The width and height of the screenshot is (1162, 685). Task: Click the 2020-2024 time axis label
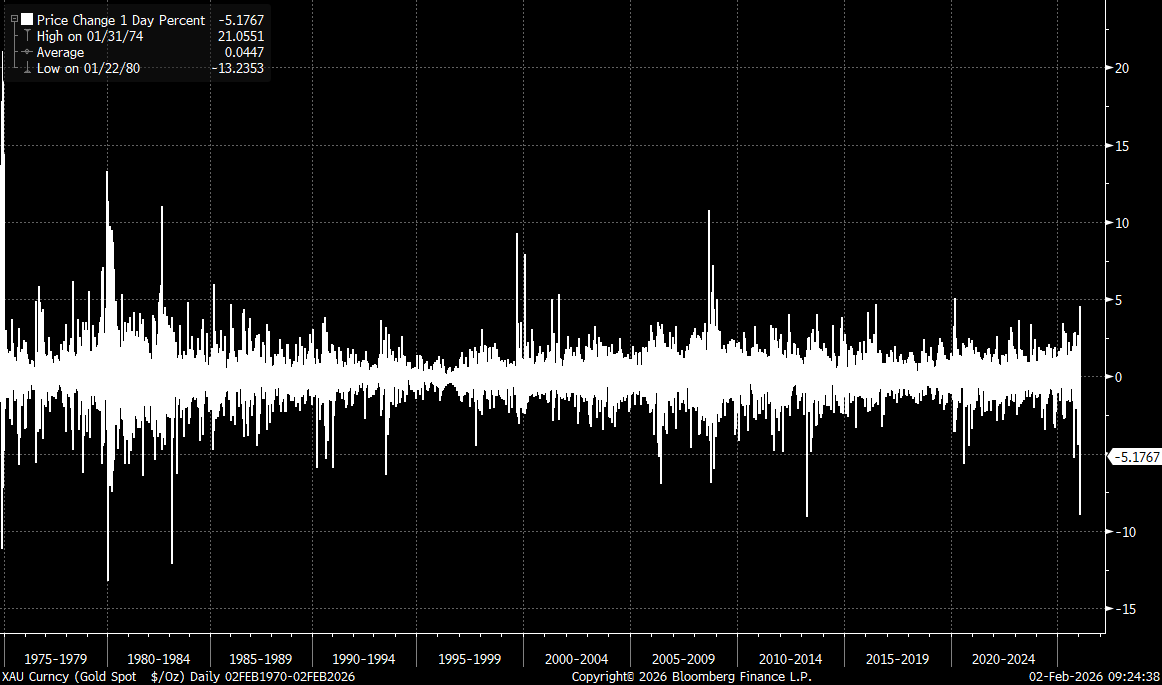[x=1003, y=659]
